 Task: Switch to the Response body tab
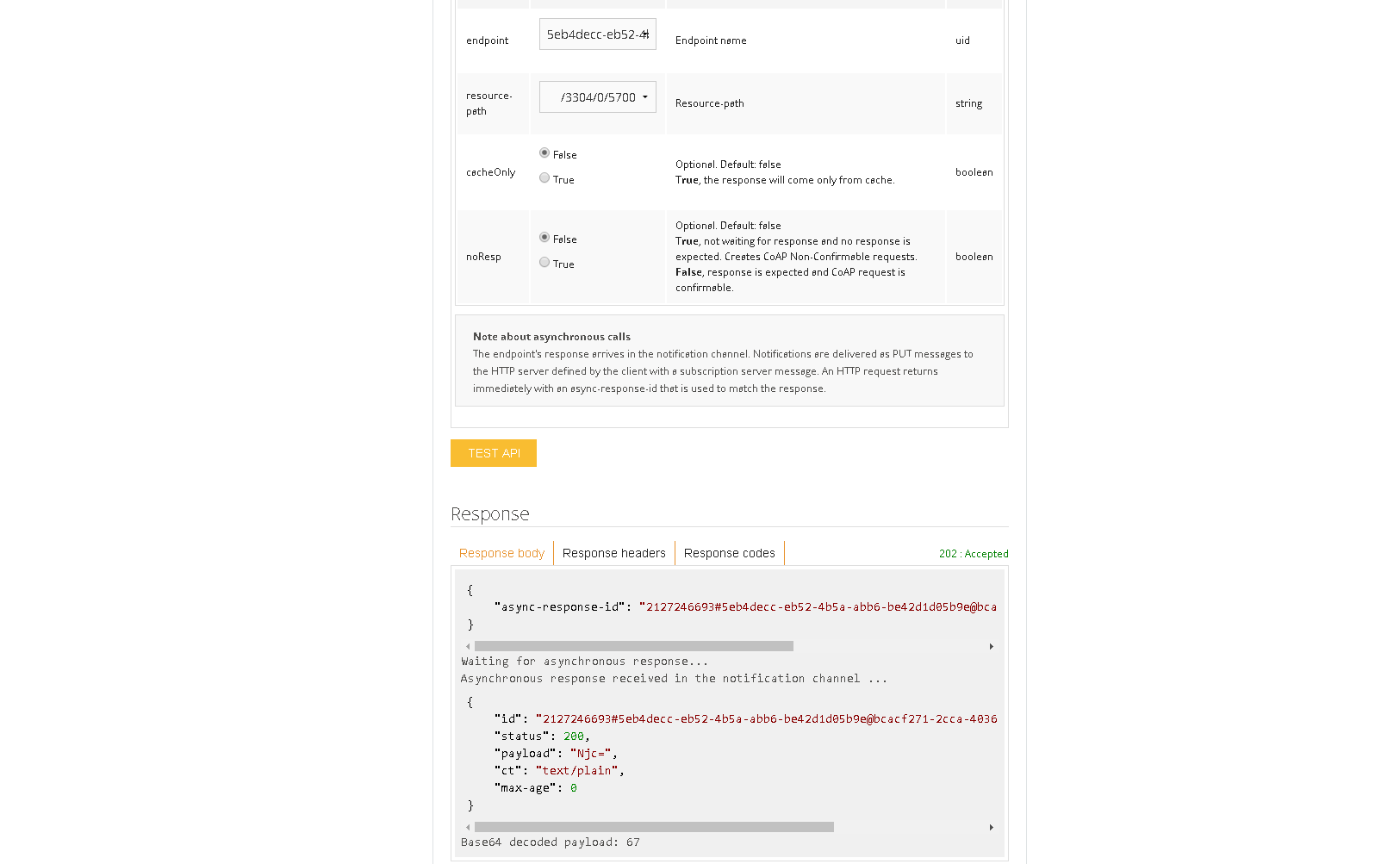501,553
